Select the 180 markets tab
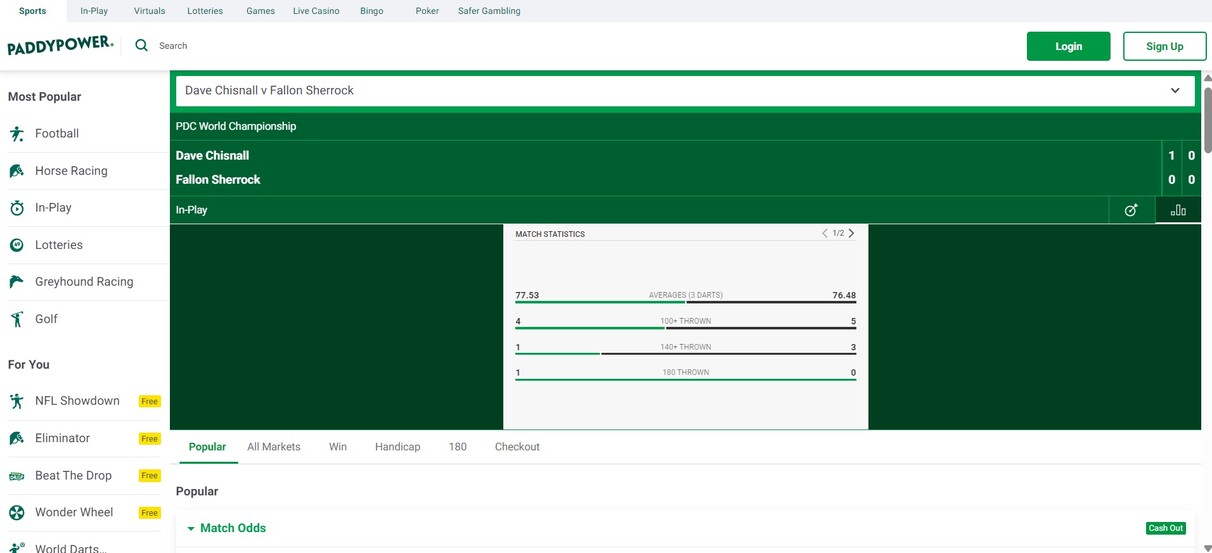The width and height of the screenshot is (1212, 553). (x=458, y=447)
